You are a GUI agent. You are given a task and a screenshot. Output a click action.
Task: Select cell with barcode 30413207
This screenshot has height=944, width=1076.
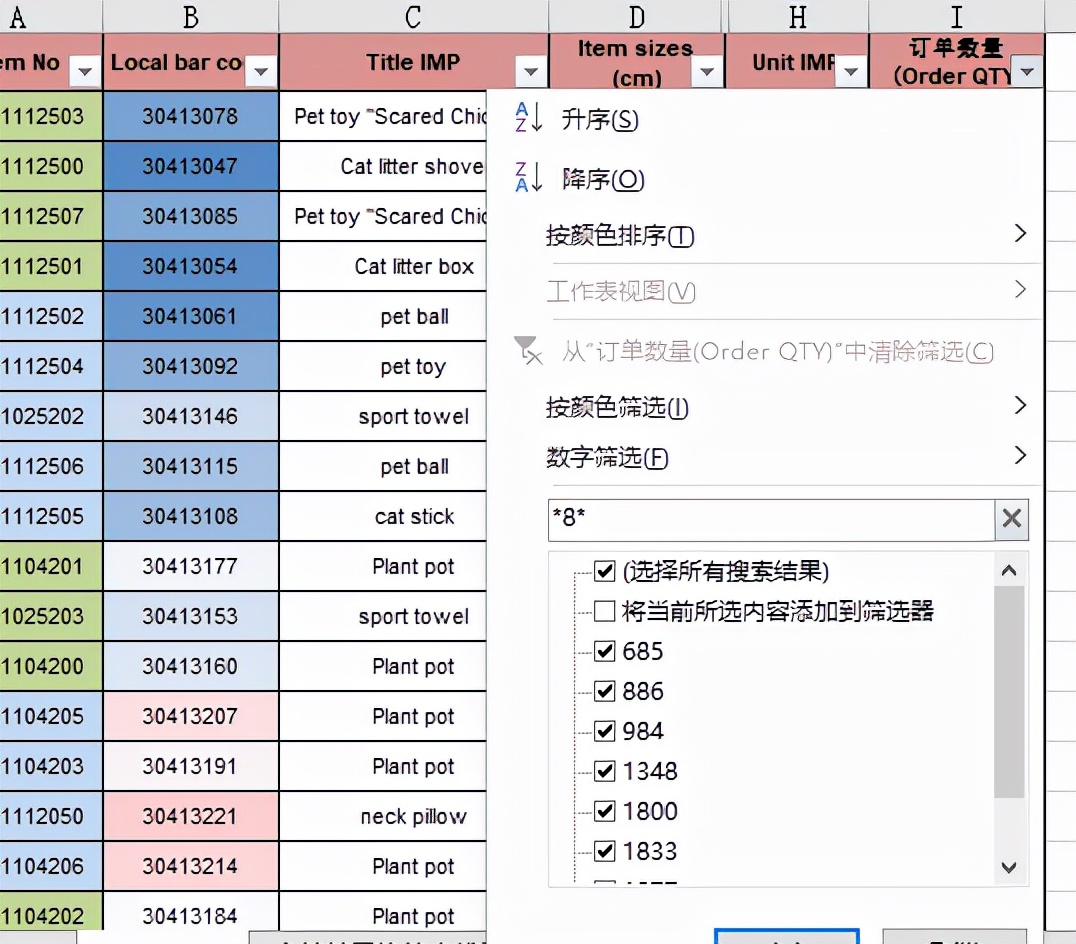pos(191,716)
